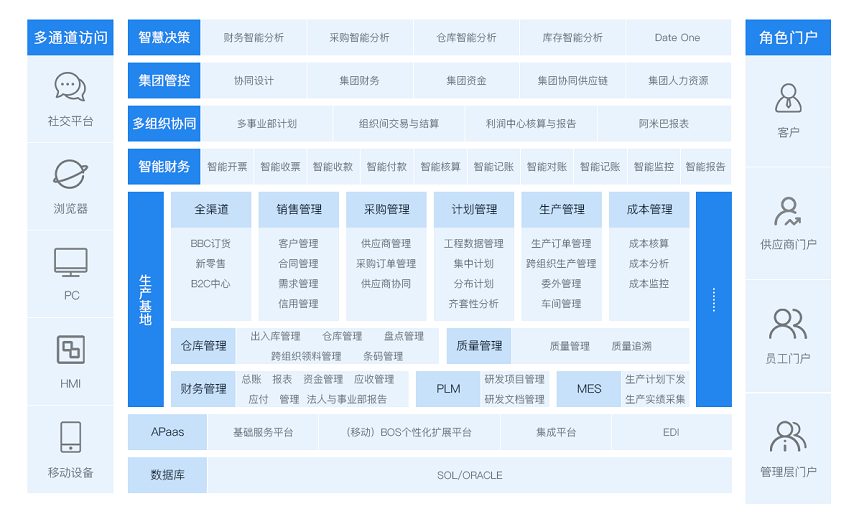Viewport: 856px width, 516px height.
Task: Select 组织间交易与结算 cell
Action: click(x=399, y=123)
